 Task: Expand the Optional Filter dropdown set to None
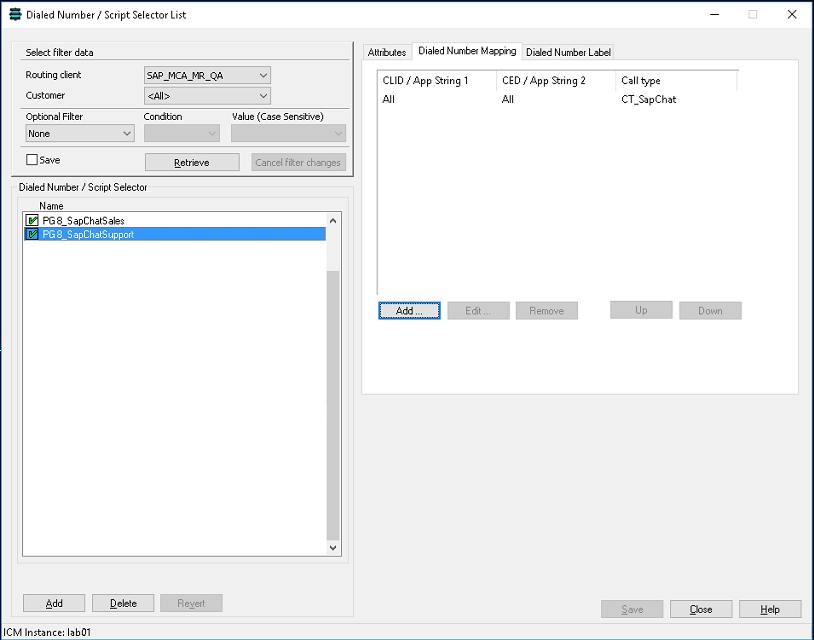[x=80, y=133]
